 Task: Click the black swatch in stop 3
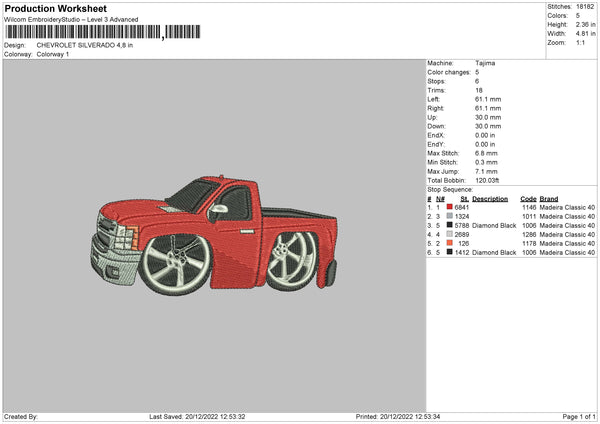click(450, 226)
